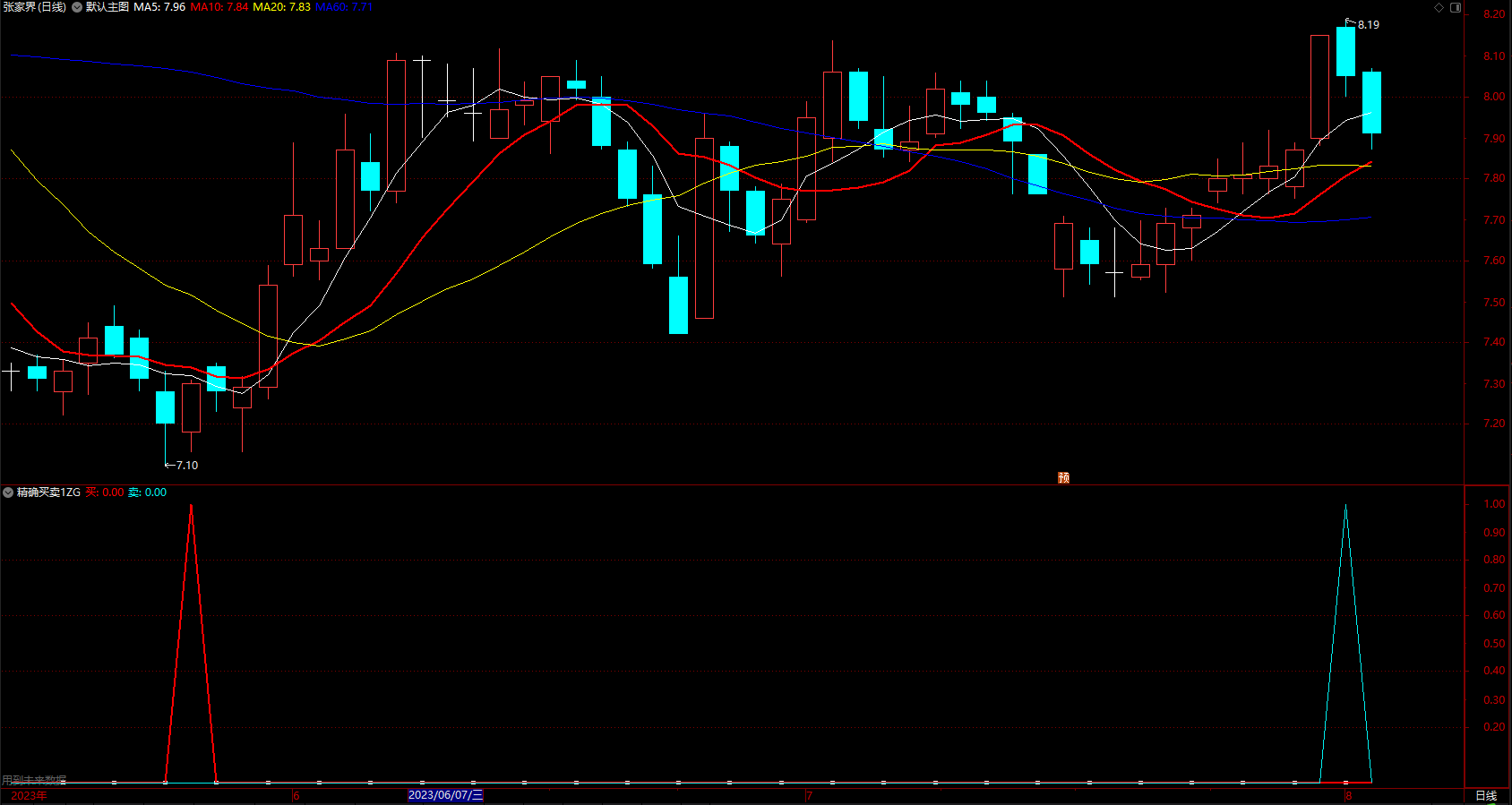The image size is (1512, 805).
Task: Click the 预 forecast marker icon
Action: point(1063,477)
